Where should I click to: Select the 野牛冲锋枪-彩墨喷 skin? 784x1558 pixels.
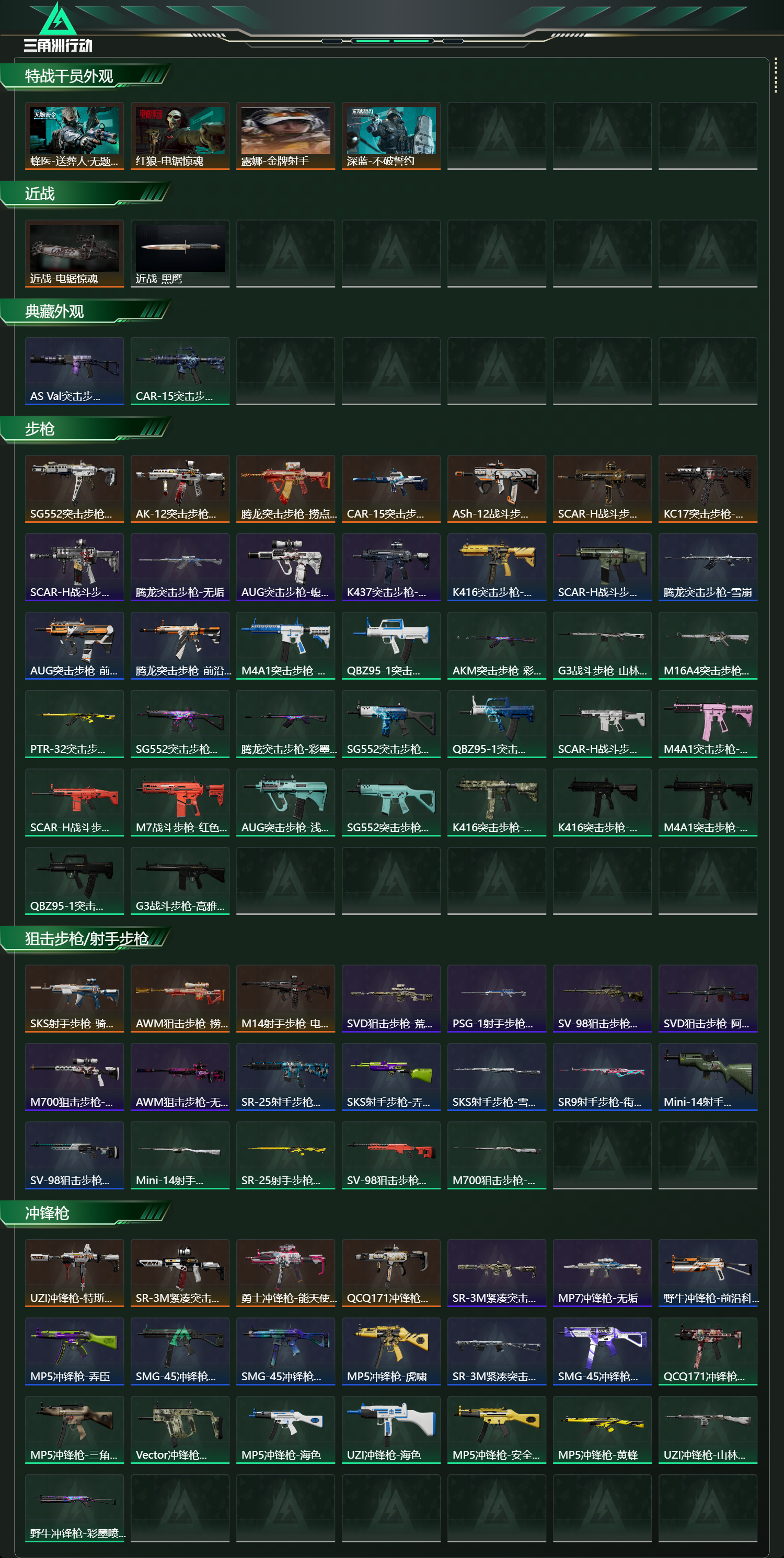(74, 1508)
